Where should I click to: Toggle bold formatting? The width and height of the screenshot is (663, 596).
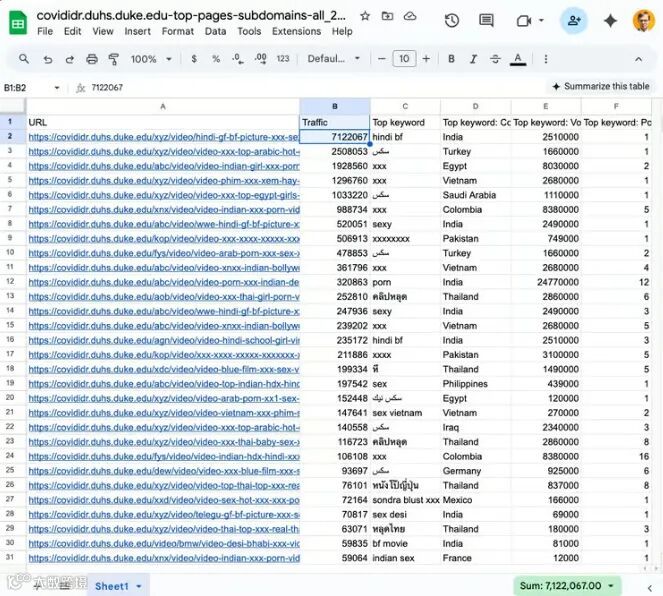[451, 59]
